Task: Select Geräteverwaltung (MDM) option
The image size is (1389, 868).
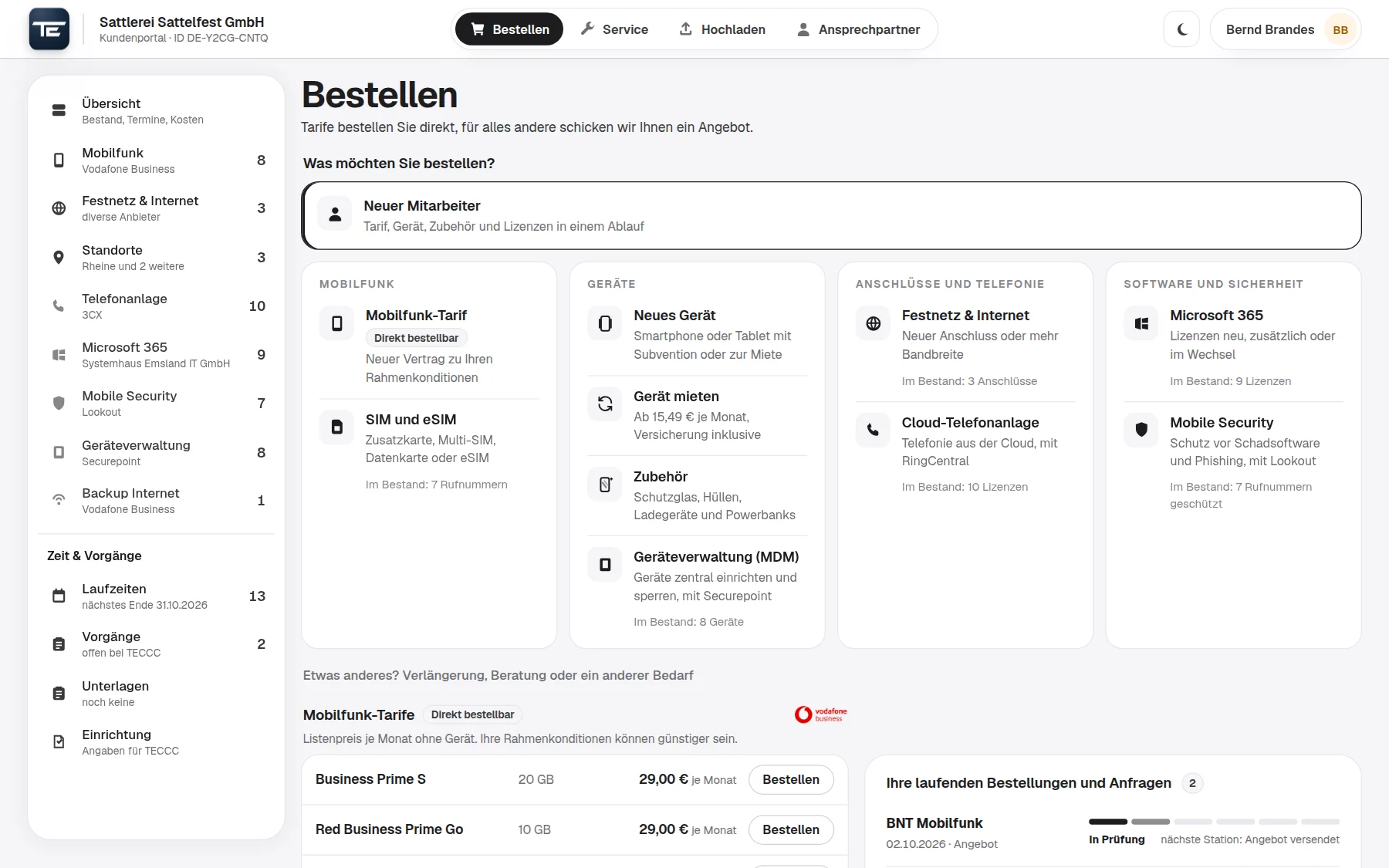Action: 697,589
